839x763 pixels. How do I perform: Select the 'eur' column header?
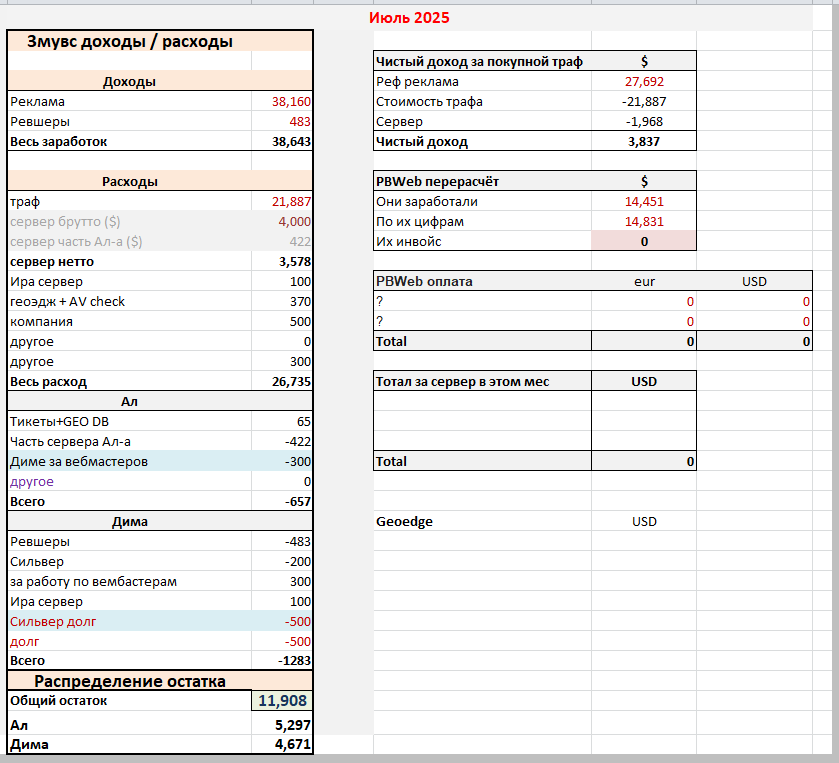coord(644,281)
